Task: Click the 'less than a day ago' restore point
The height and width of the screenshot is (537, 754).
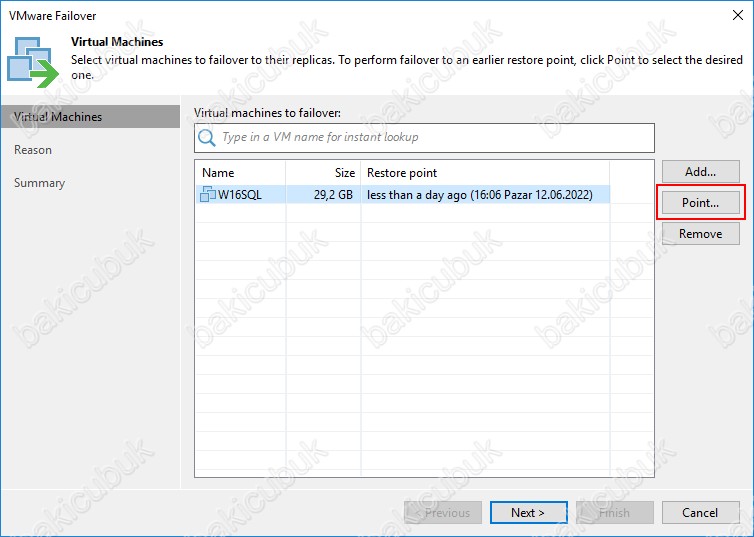Action: (x=479, y=195)
